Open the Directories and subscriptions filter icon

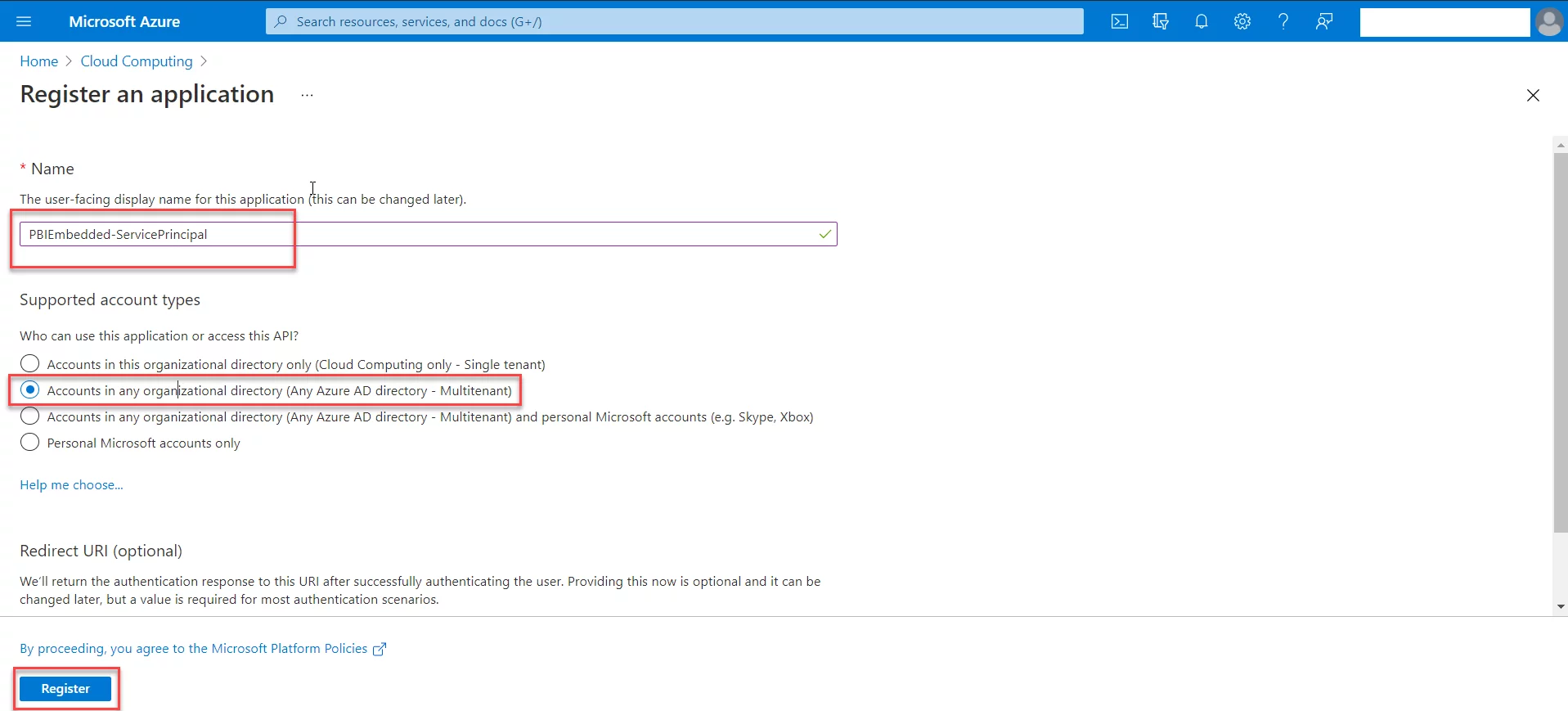pos(1161,21)
